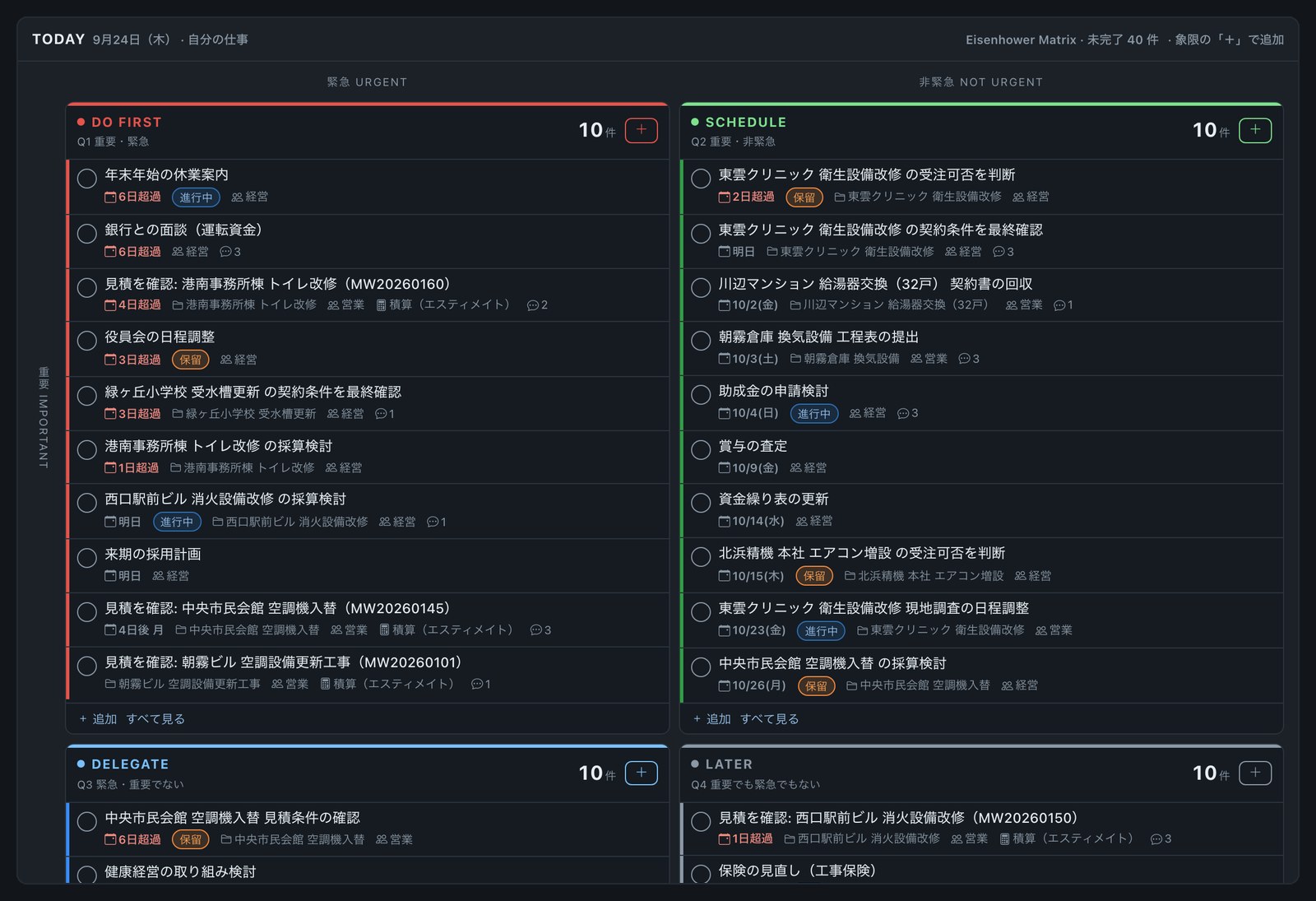The image size is (1316, 901).
Task: Click the team icon on 来期の採用計画 task
Action: [x=158, y=576]
